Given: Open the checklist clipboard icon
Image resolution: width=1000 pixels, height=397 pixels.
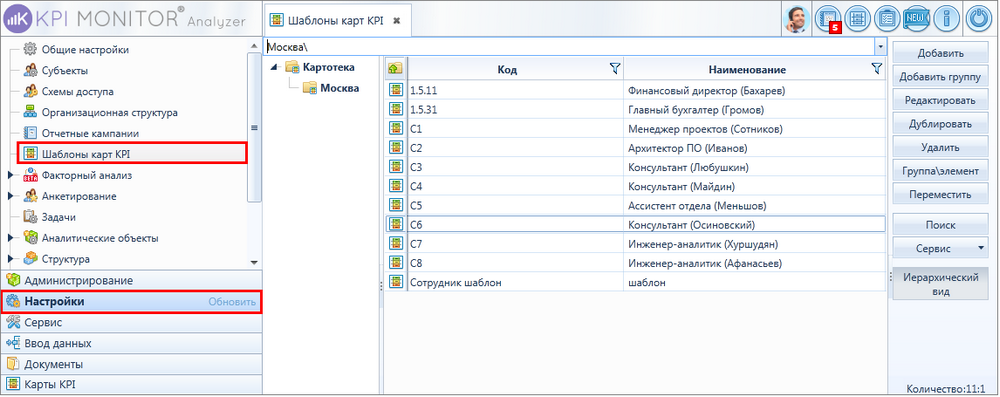Looking at the screenshot, I should (888, 18).
